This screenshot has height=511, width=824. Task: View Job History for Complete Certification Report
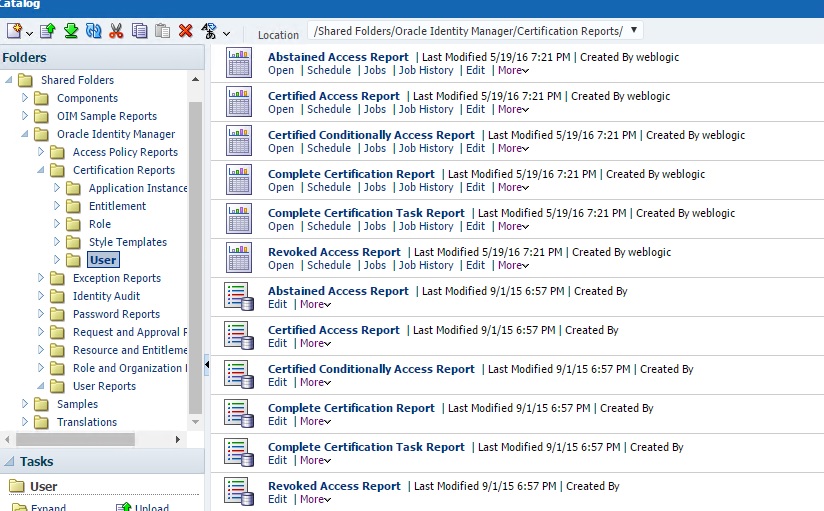pyautogui.click(x=426, y=187)
